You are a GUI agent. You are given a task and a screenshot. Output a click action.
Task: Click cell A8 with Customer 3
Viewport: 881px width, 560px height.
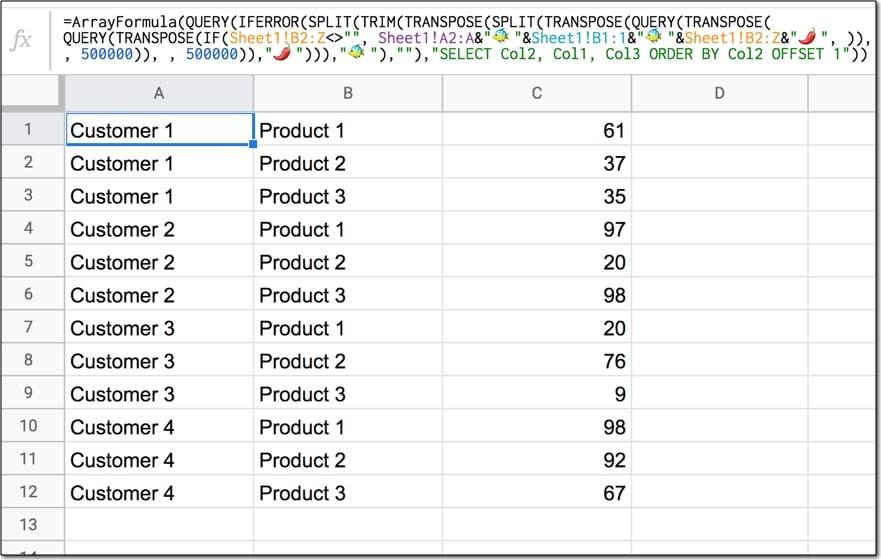click(x=159, y=360)
